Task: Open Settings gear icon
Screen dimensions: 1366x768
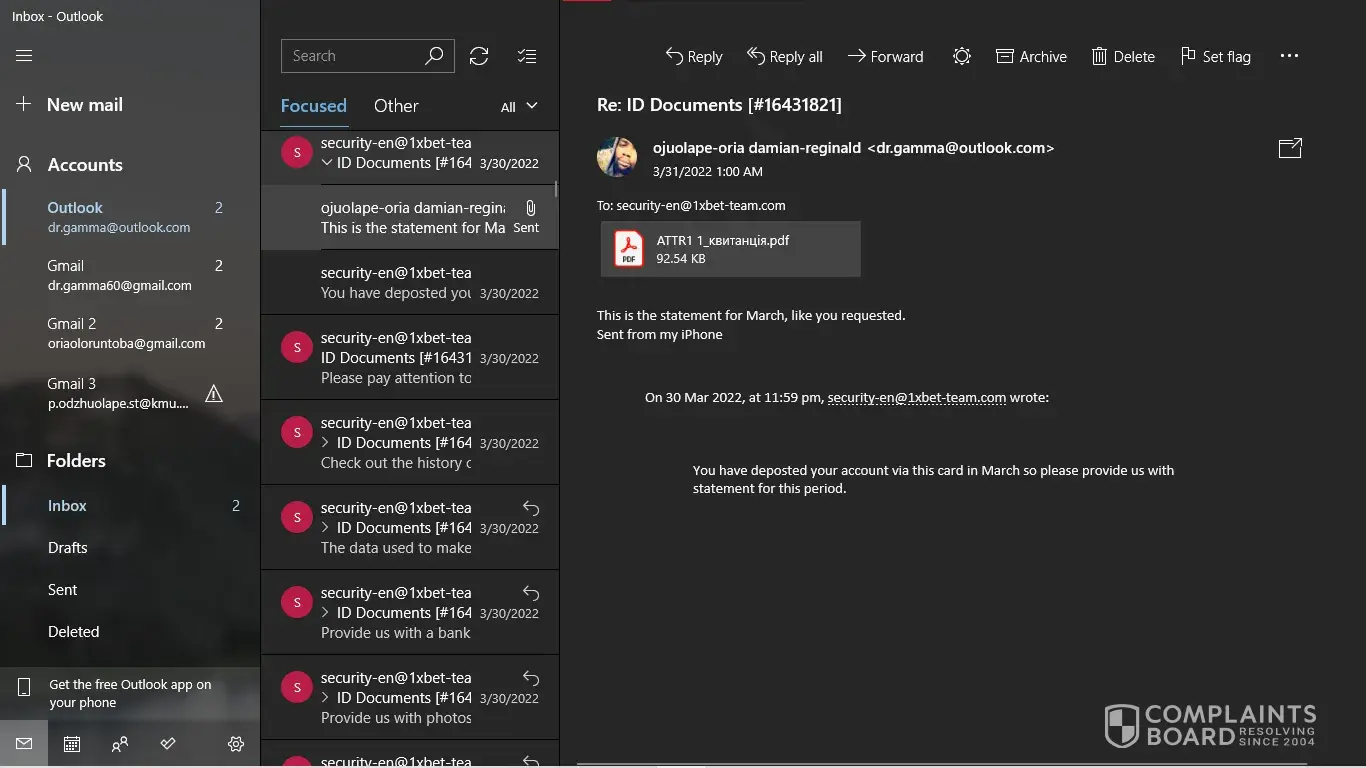Action: pyautogui.click(x=236, y=744)
